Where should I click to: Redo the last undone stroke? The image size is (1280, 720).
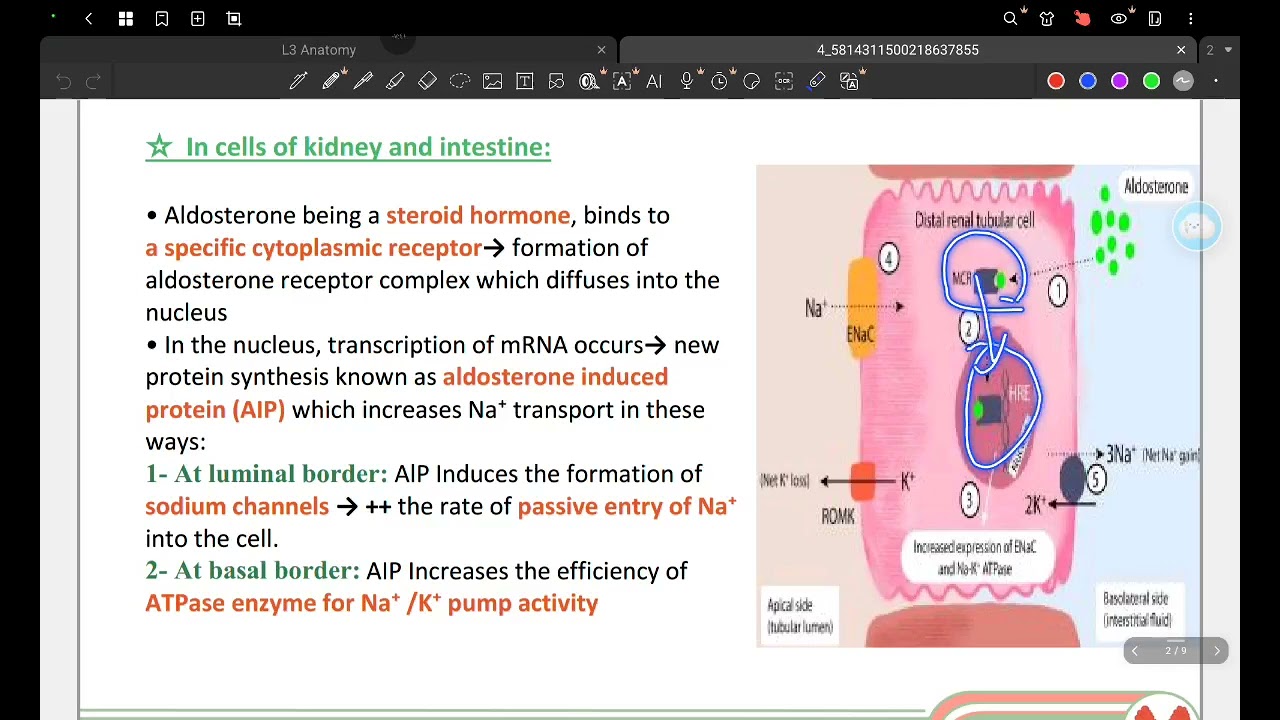(93, 81)
